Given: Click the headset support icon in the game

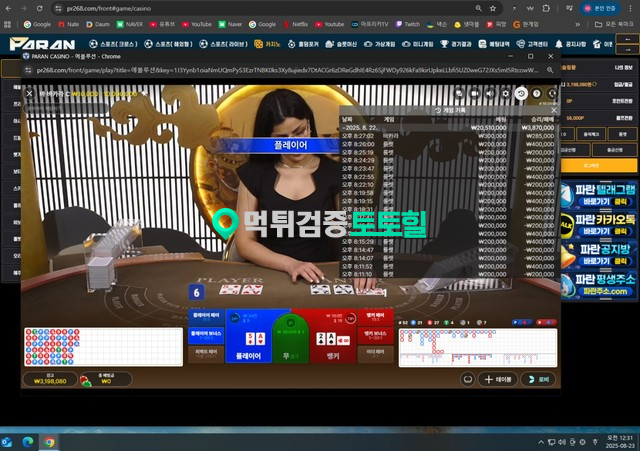Looking at the screenshot, I should [552, 93].
